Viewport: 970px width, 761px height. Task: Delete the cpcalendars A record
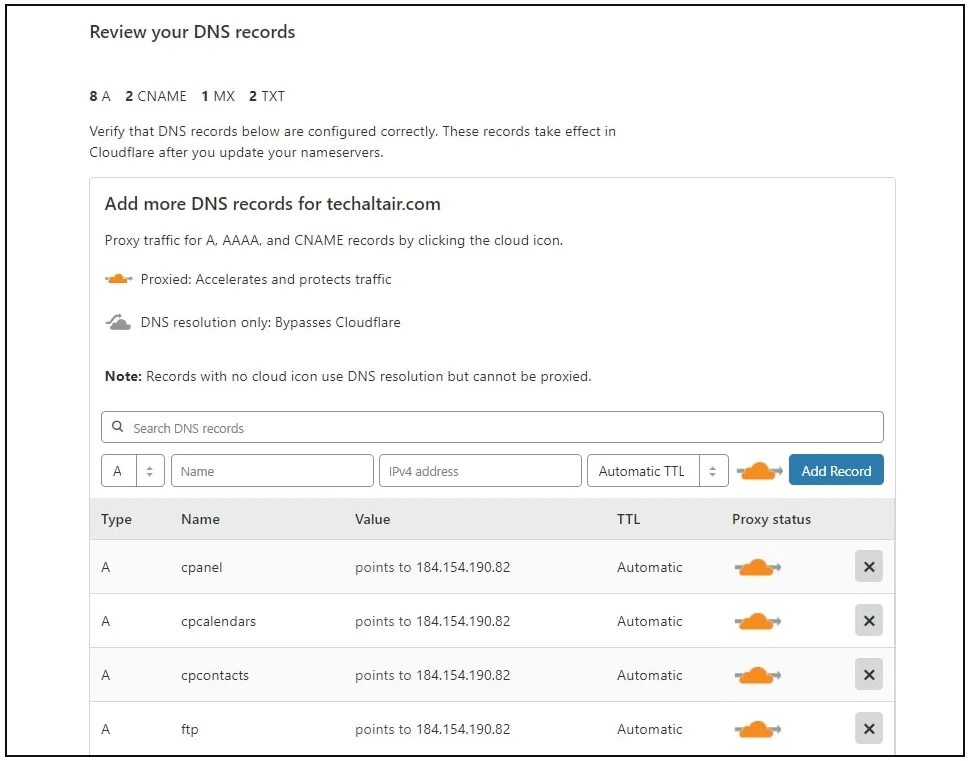(869, 621)
